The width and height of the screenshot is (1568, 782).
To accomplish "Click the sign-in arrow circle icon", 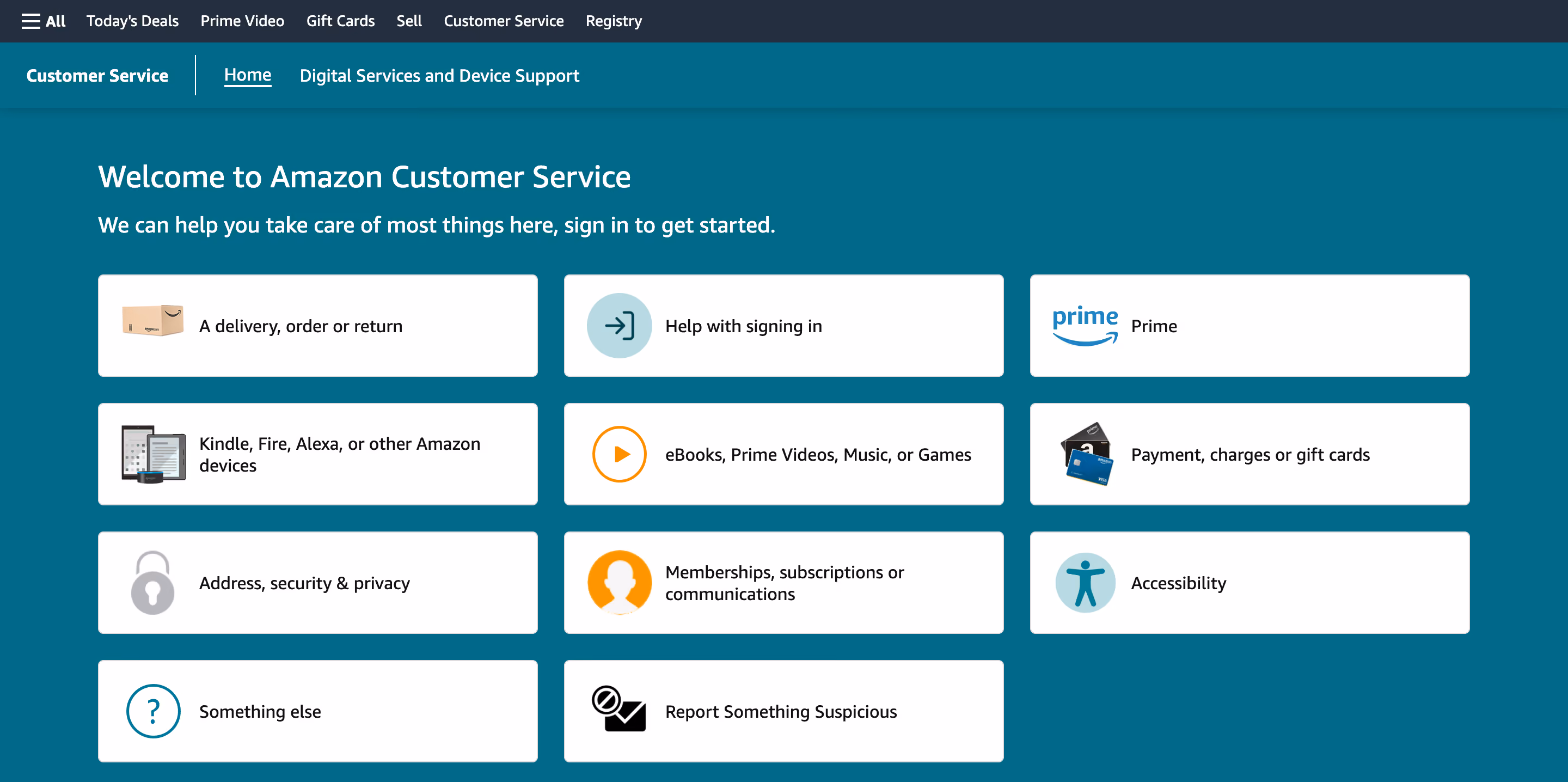I will point(619,326).
